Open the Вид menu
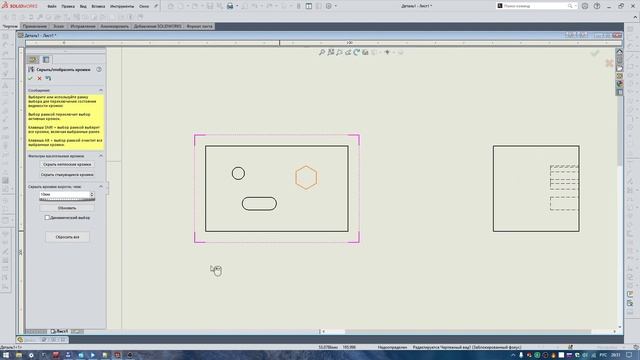 click(x=83, y=7)
